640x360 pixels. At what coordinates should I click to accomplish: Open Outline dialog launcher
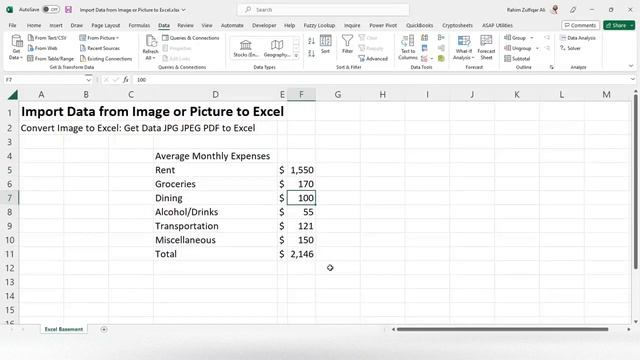tap(551, 67)
